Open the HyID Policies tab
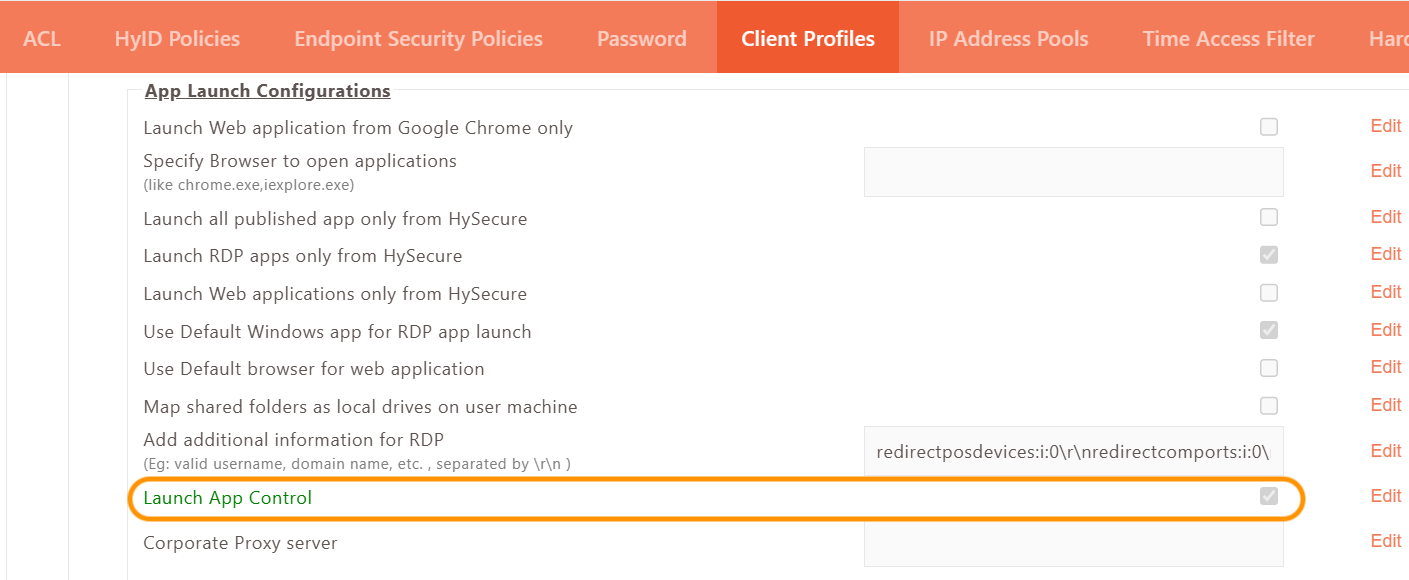 click(177, 39)
